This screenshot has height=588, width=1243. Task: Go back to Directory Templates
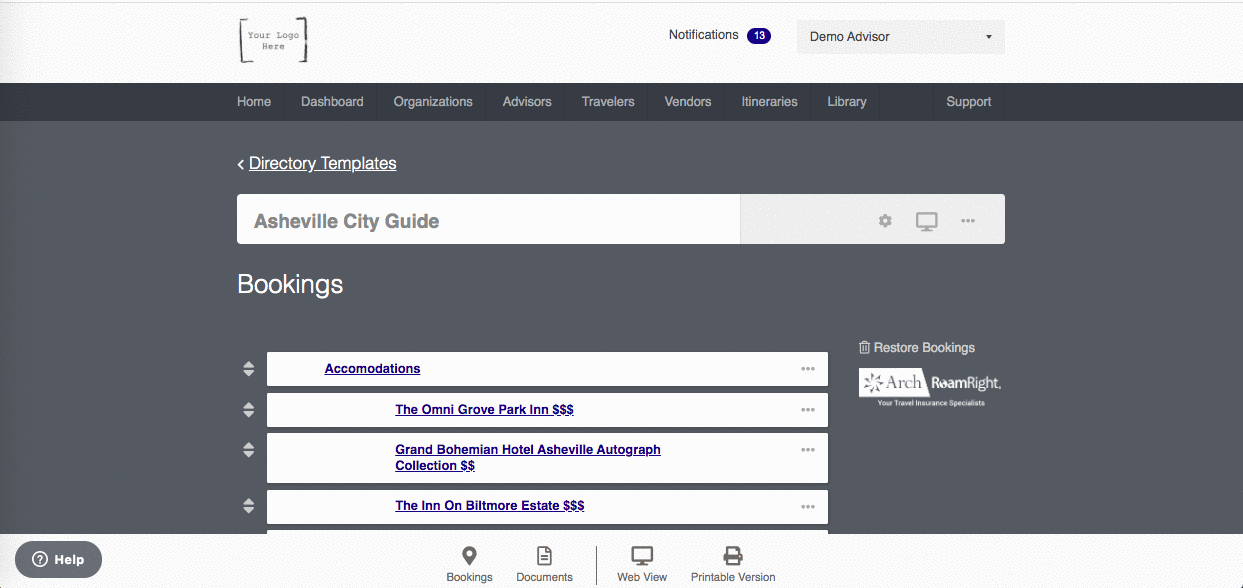click(322, 163)
